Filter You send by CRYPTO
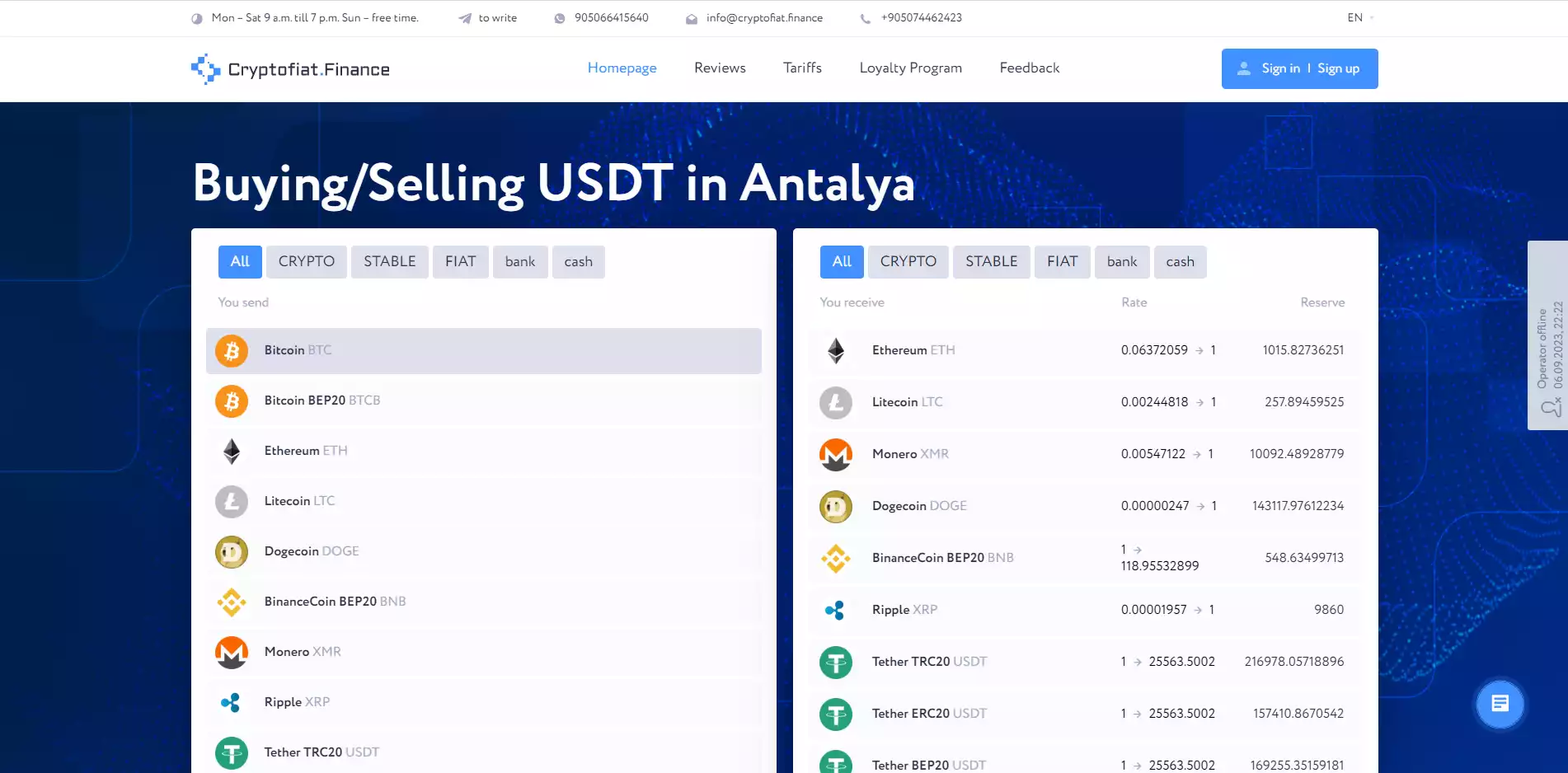 (307, 262)
